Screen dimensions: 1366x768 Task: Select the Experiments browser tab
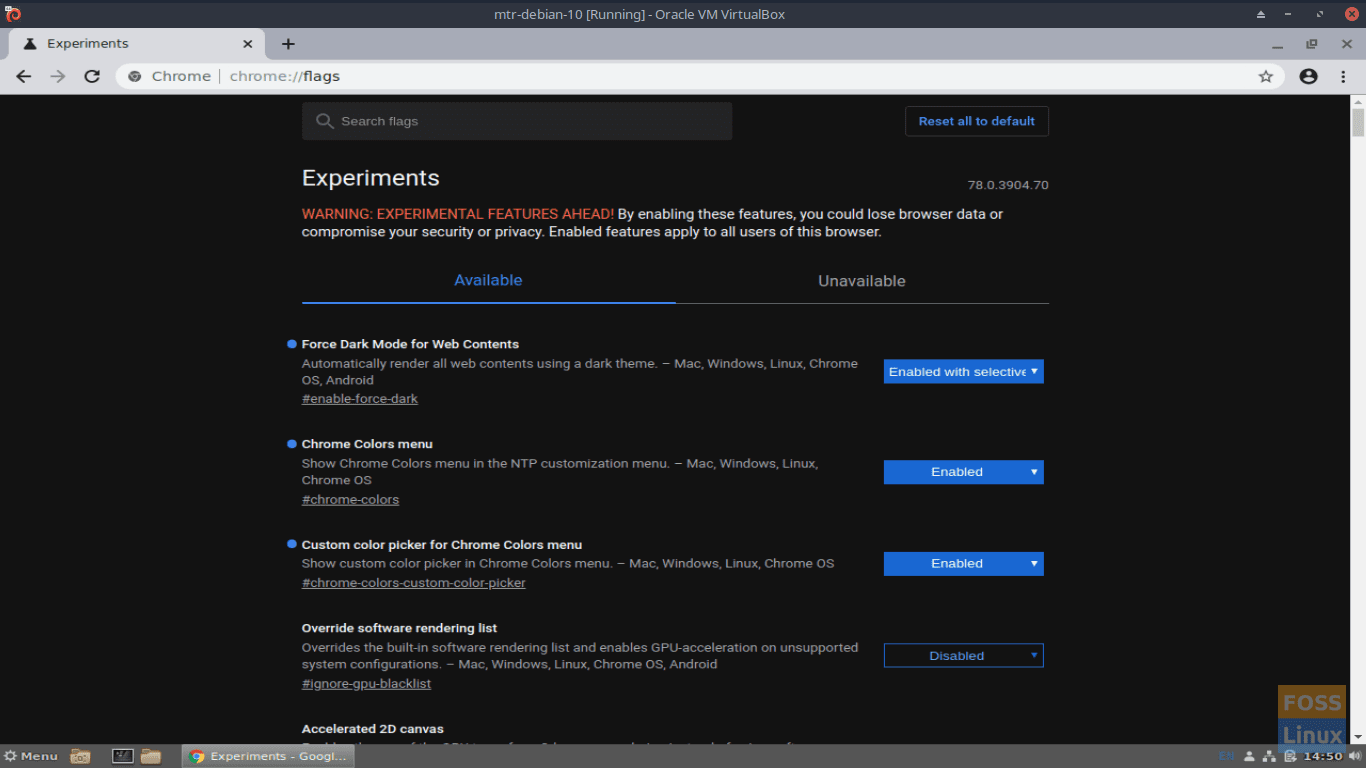pyautogui.click(x=137, y=44)
